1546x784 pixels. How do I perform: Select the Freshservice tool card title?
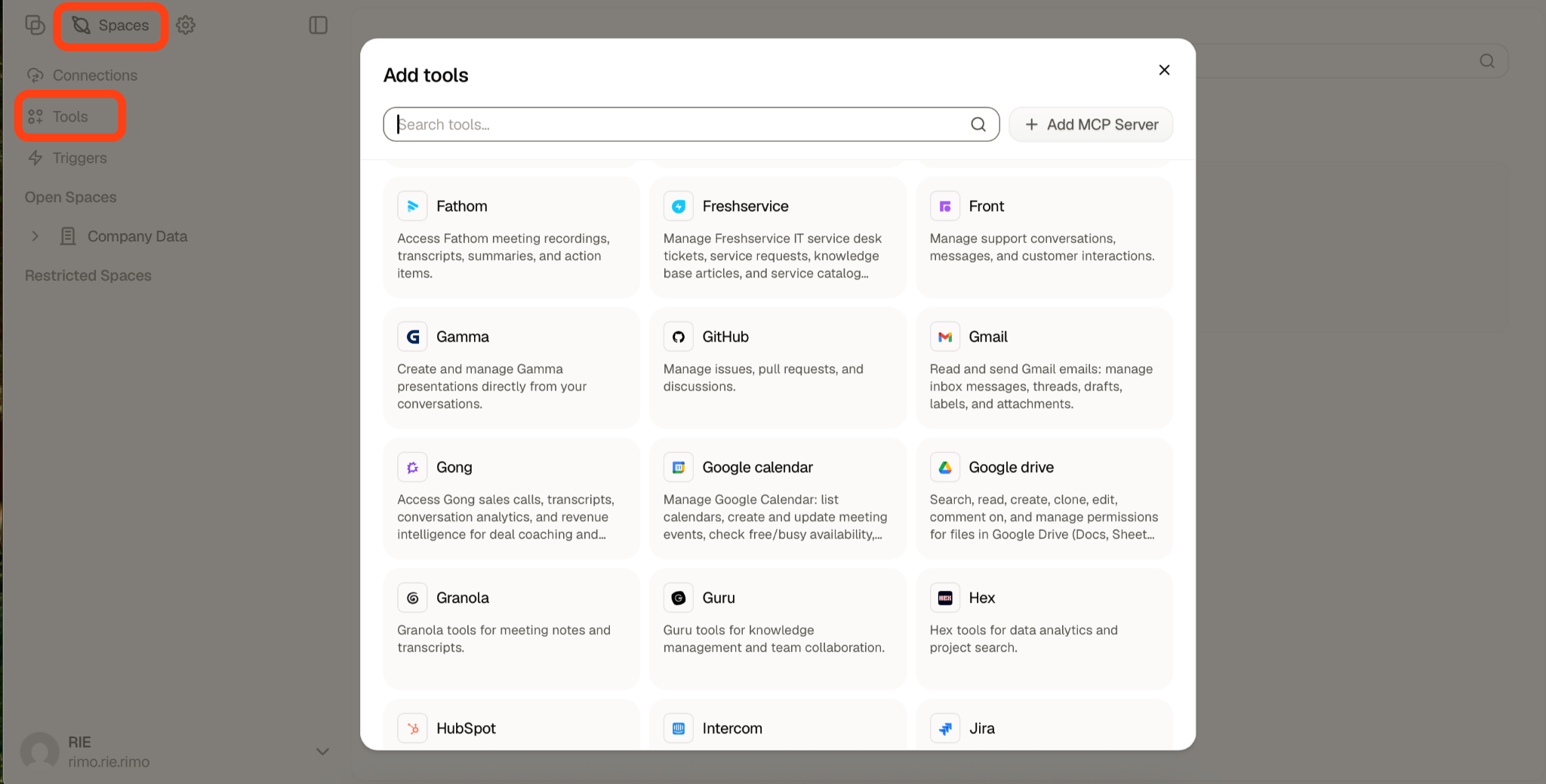pos(745,206)
